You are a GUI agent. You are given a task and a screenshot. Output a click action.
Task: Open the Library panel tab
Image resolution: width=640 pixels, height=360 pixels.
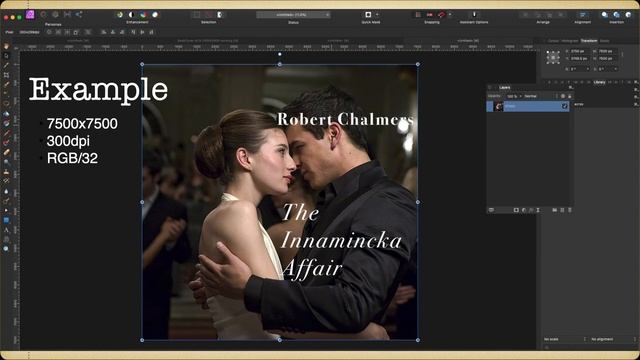click(x=599, y=82)
